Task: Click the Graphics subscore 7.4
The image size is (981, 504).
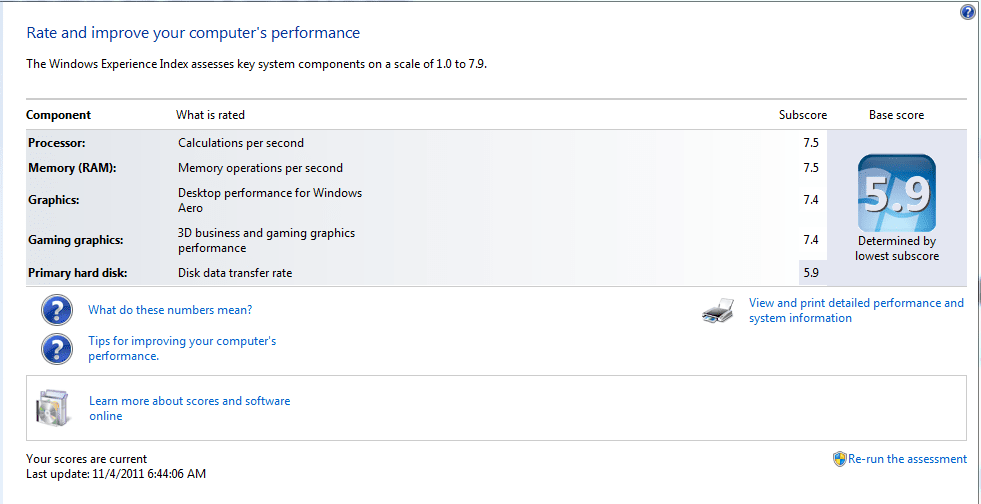Action: (811, 200)
